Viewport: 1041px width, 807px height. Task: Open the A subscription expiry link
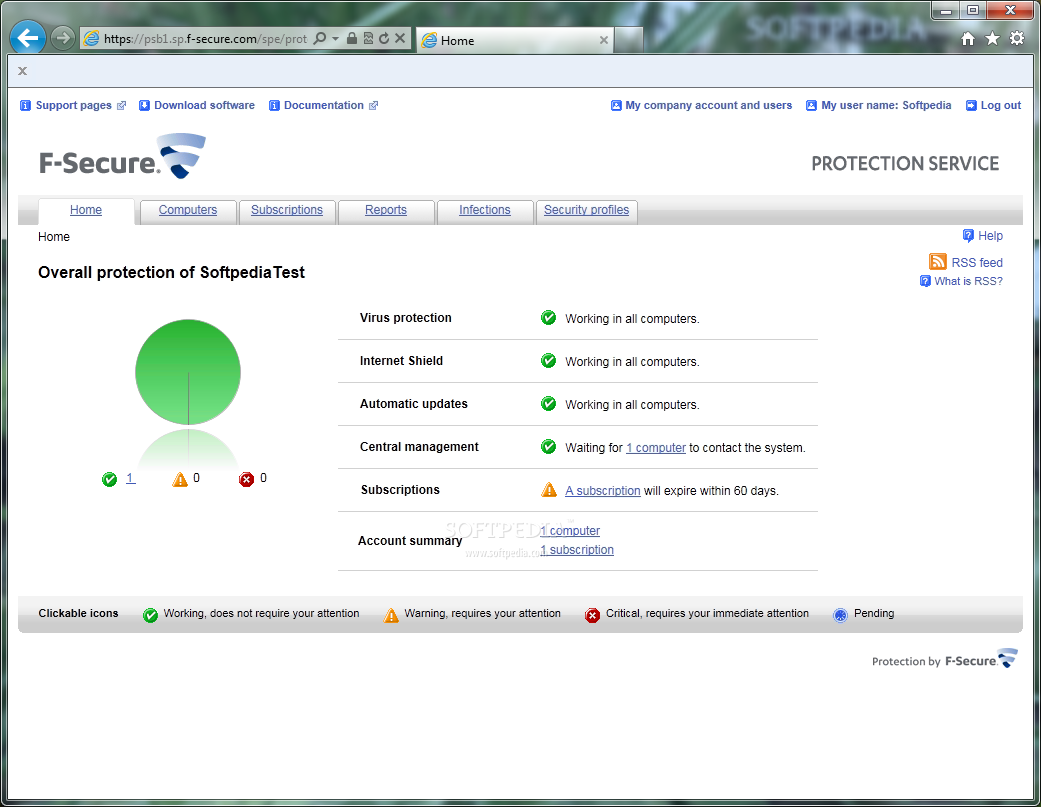click(x=603, y=491)
